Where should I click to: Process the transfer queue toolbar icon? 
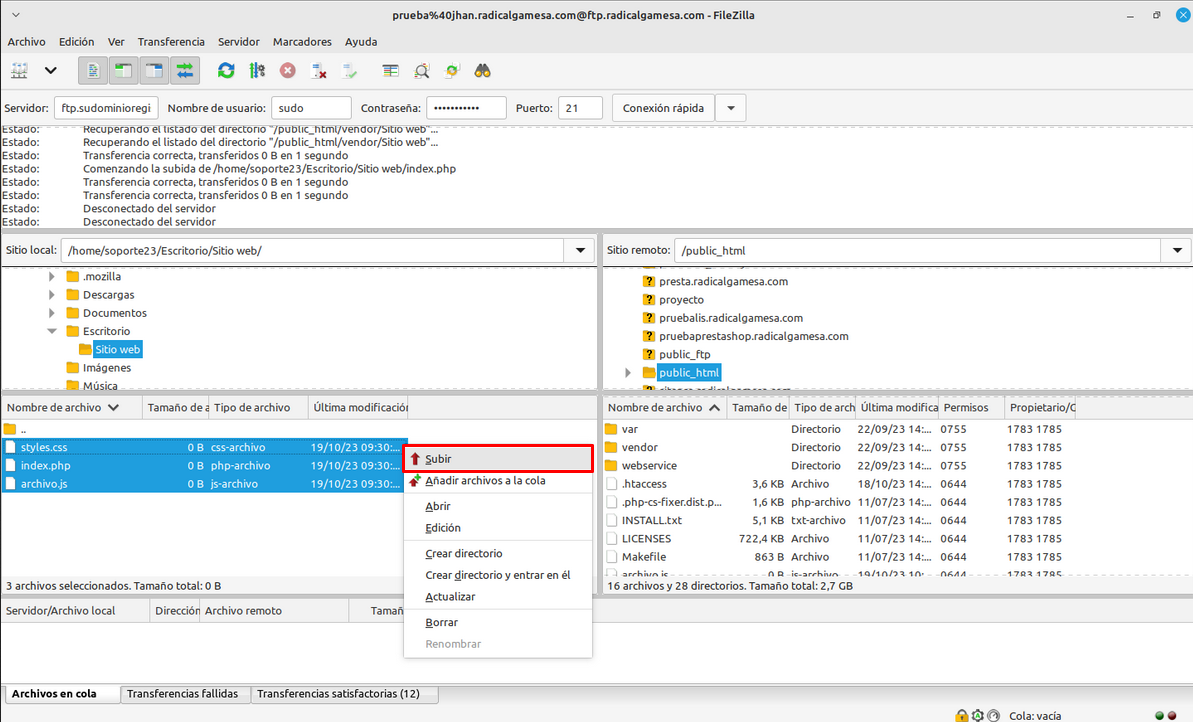coord(257,71)
